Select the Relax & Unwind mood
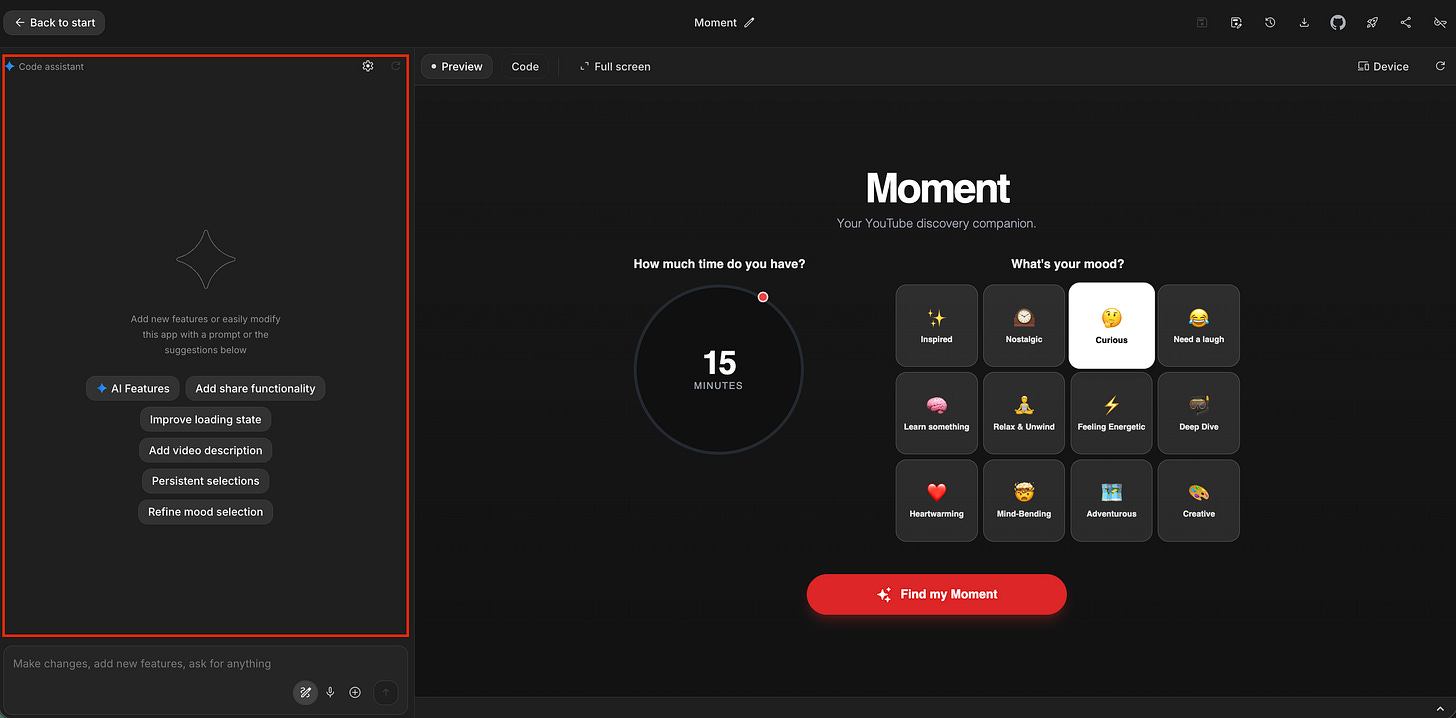 1024,413
